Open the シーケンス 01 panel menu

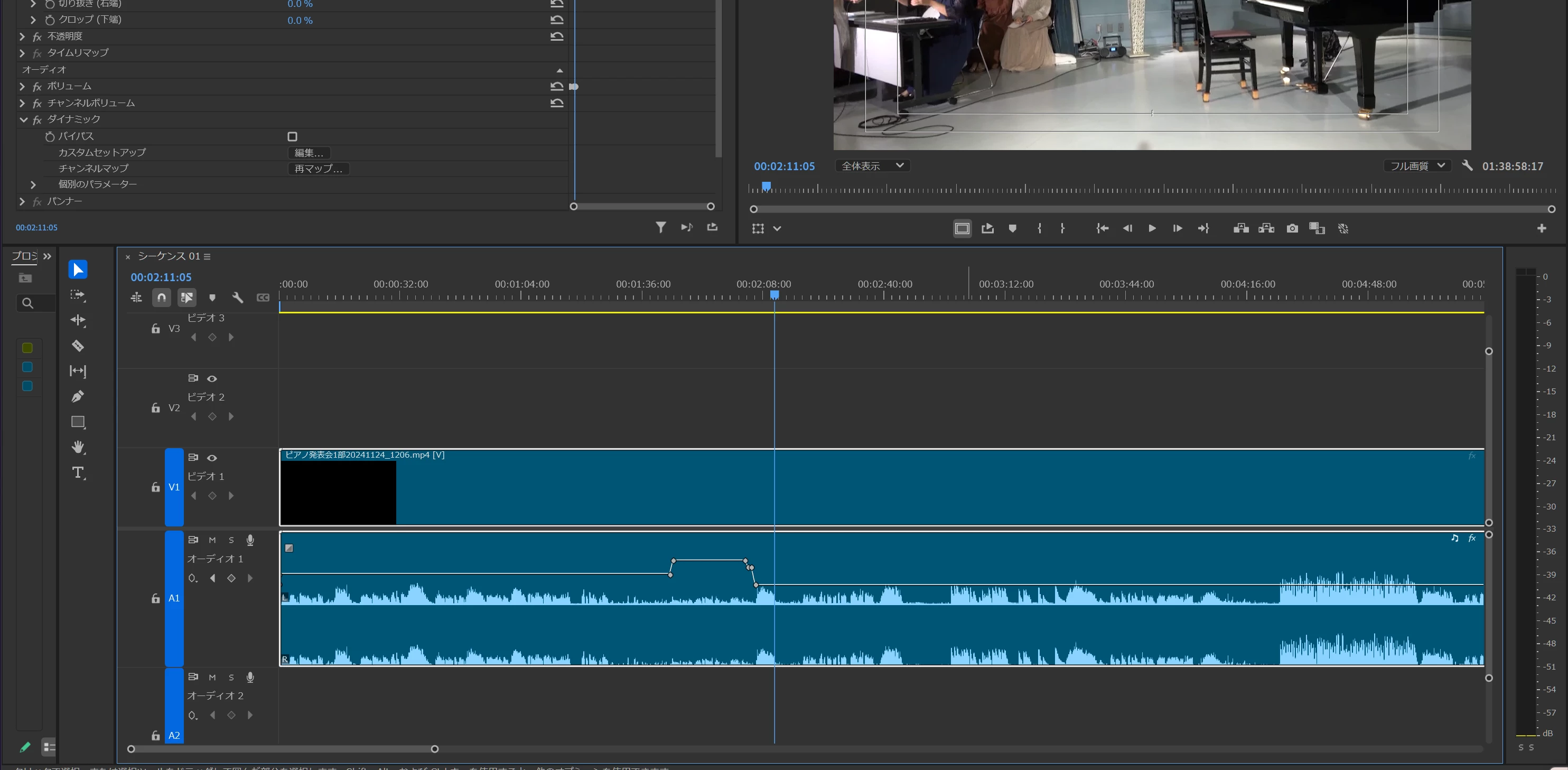point(208,256)
